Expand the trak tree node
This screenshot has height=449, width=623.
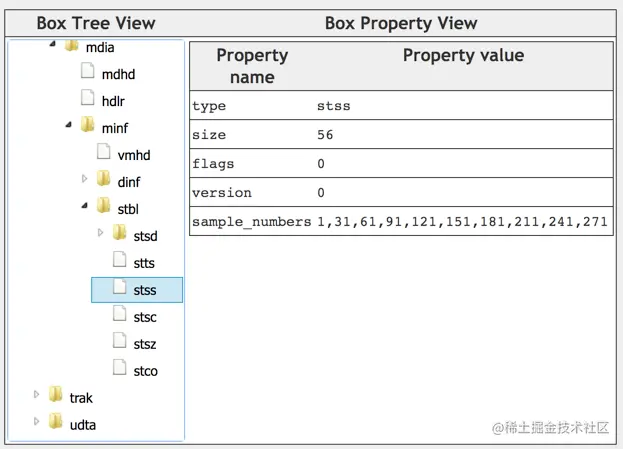pos(37,394)
